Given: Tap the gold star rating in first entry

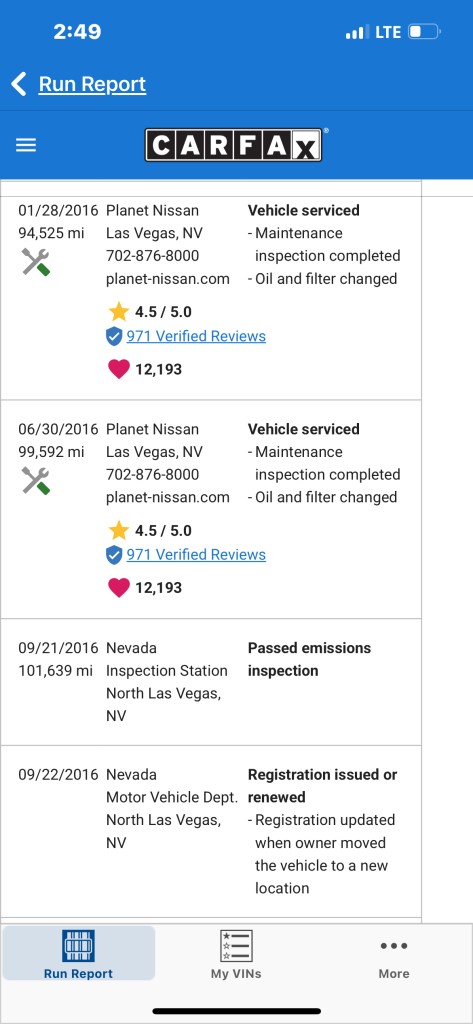Looking at the screenshot, I should (x=118, y=312).
